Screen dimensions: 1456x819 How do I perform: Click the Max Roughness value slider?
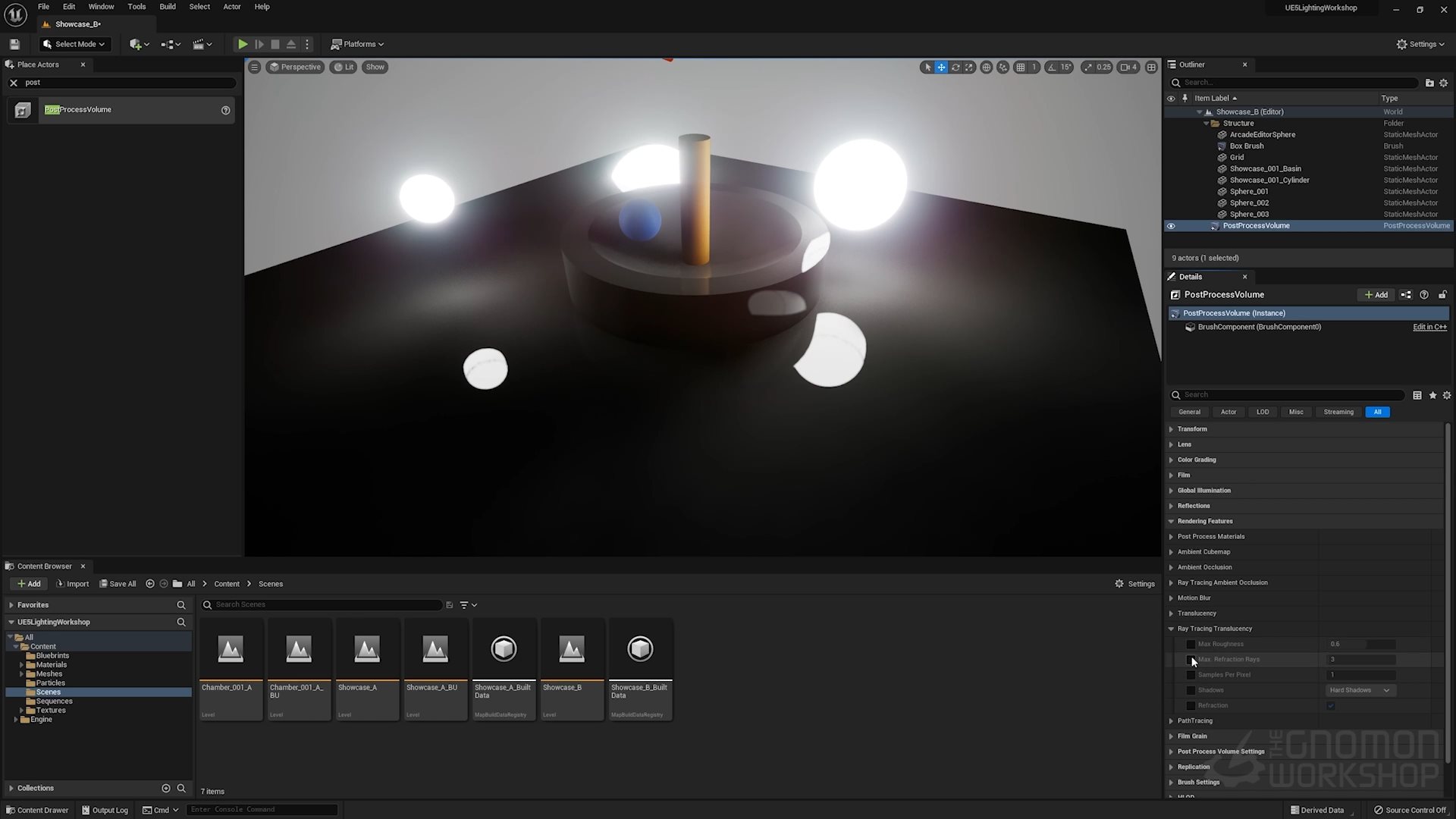pos(1361,644)
